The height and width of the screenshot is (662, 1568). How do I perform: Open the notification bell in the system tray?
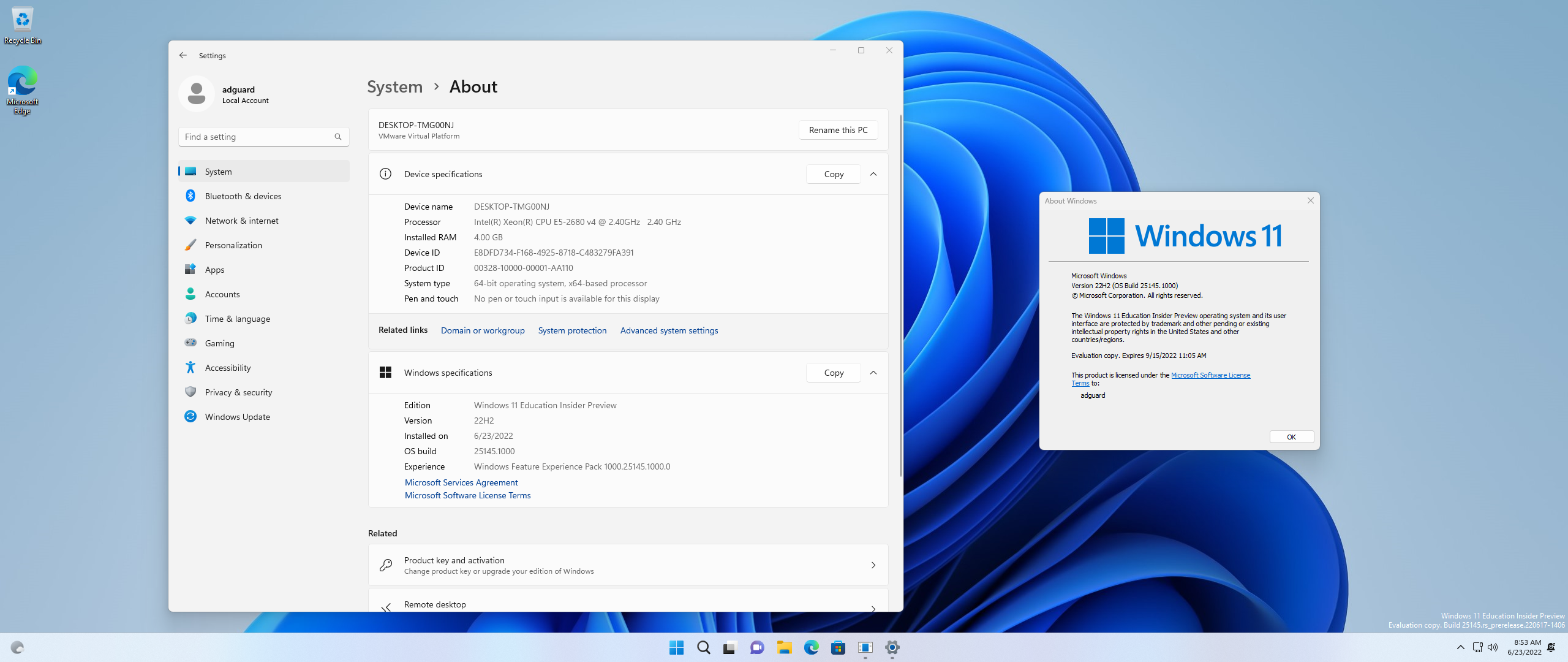click(x=1551, y=647)
